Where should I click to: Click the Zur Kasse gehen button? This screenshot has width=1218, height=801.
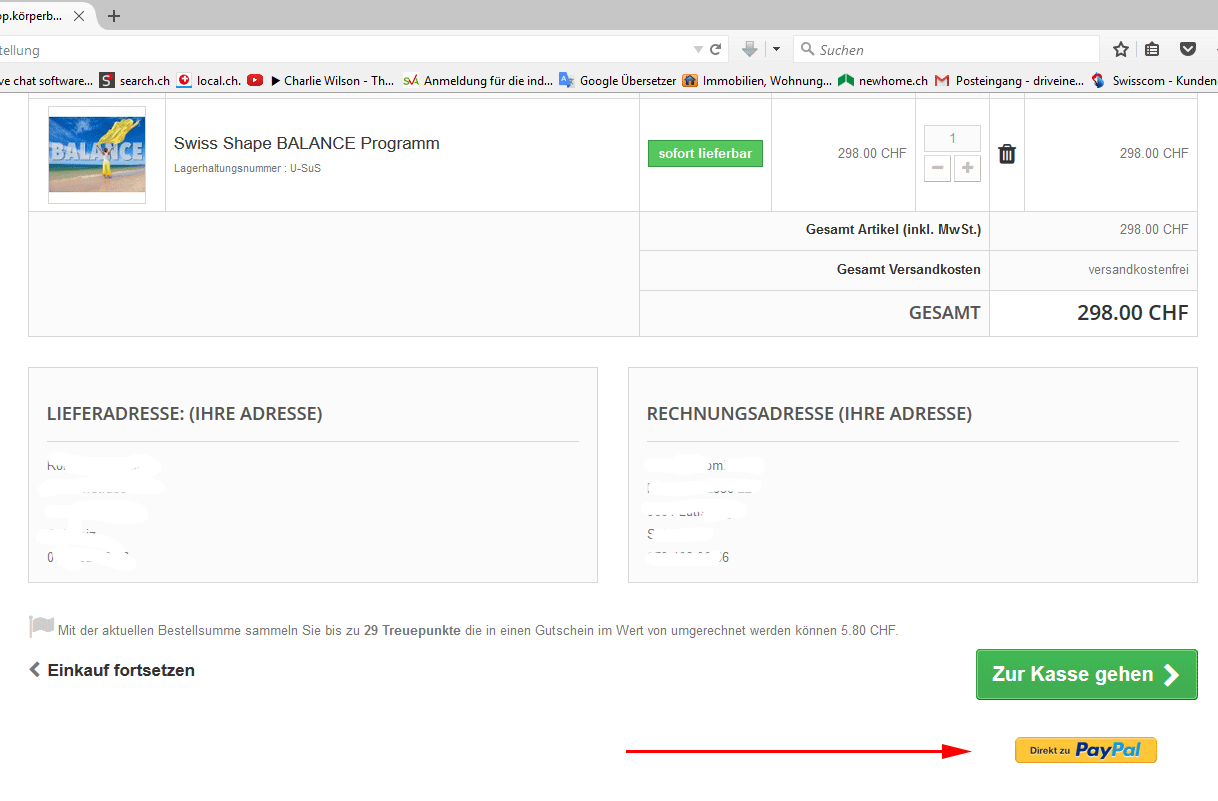(1086, 674)
